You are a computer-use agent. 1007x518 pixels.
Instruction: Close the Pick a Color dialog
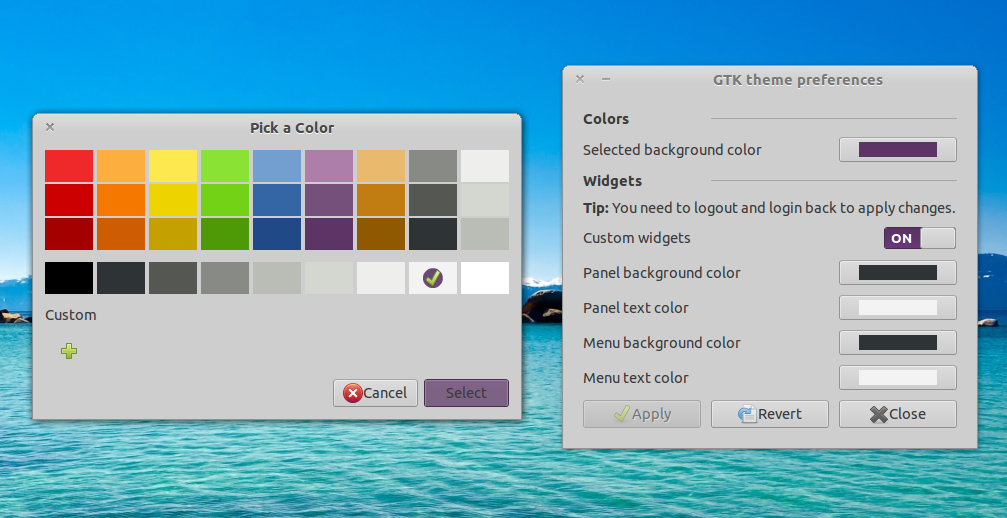click(50, 127)
